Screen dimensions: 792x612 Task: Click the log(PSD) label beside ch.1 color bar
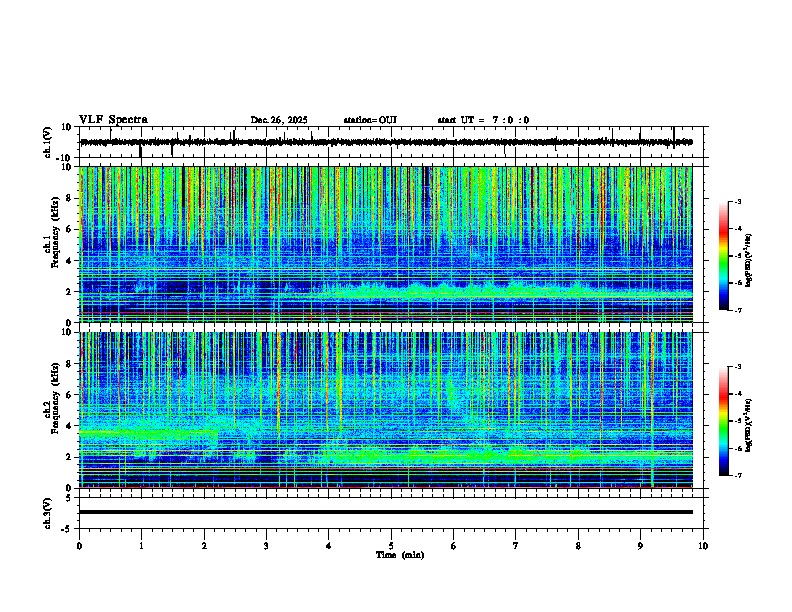tap(748, 261)
